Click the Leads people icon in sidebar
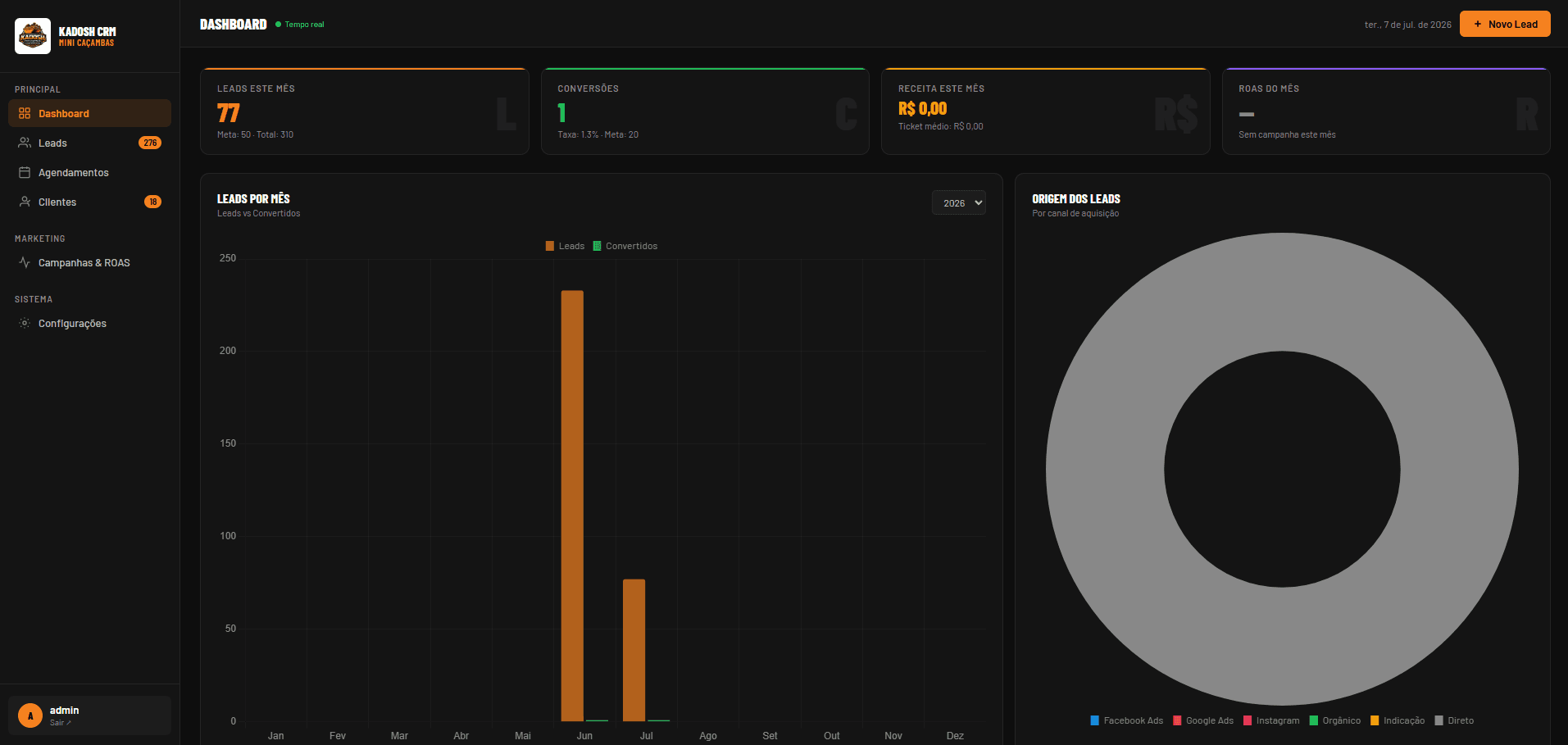Screen dimensions: 1568x745 coord(25,143)
